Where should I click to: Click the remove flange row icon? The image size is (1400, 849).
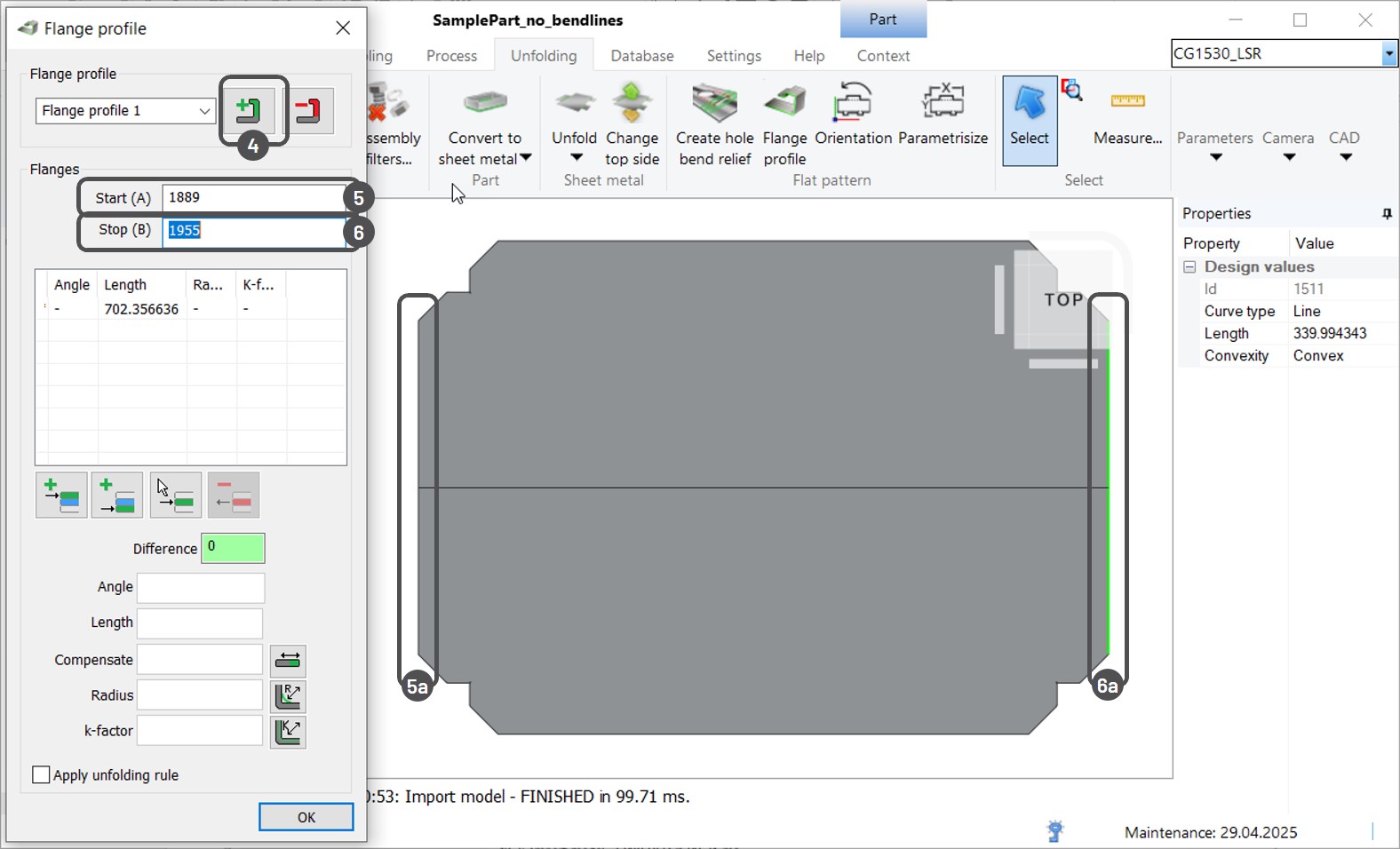pos(234,496)
